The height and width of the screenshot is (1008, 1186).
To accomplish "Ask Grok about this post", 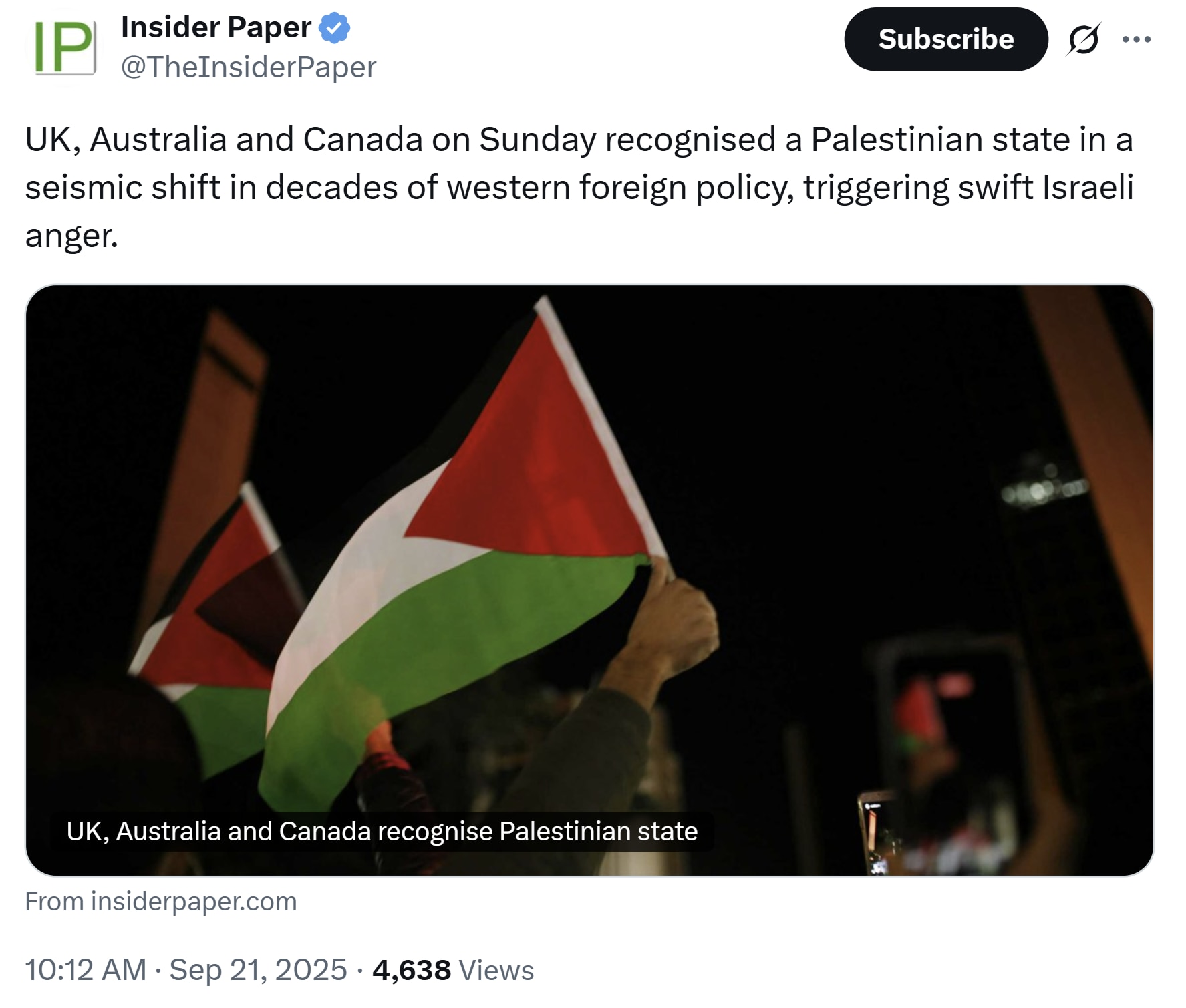I will (x=1082, y=39).
